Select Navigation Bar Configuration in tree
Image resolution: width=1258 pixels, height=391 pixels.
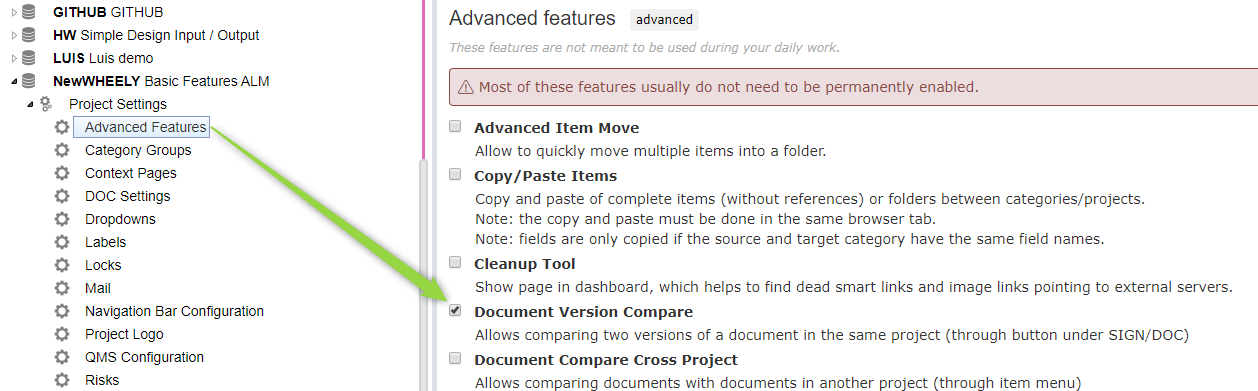pyautogui.click(x=174, y=311)
